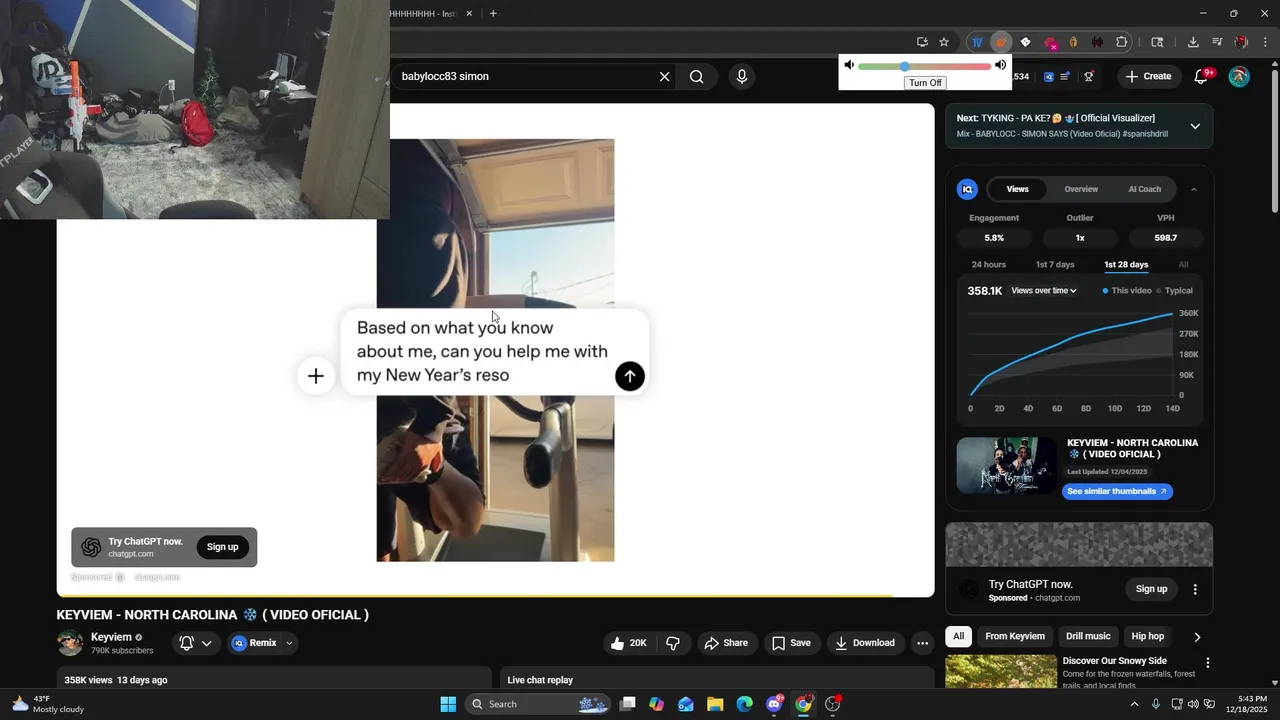Like the video (20K)

(x=629, y=643)
